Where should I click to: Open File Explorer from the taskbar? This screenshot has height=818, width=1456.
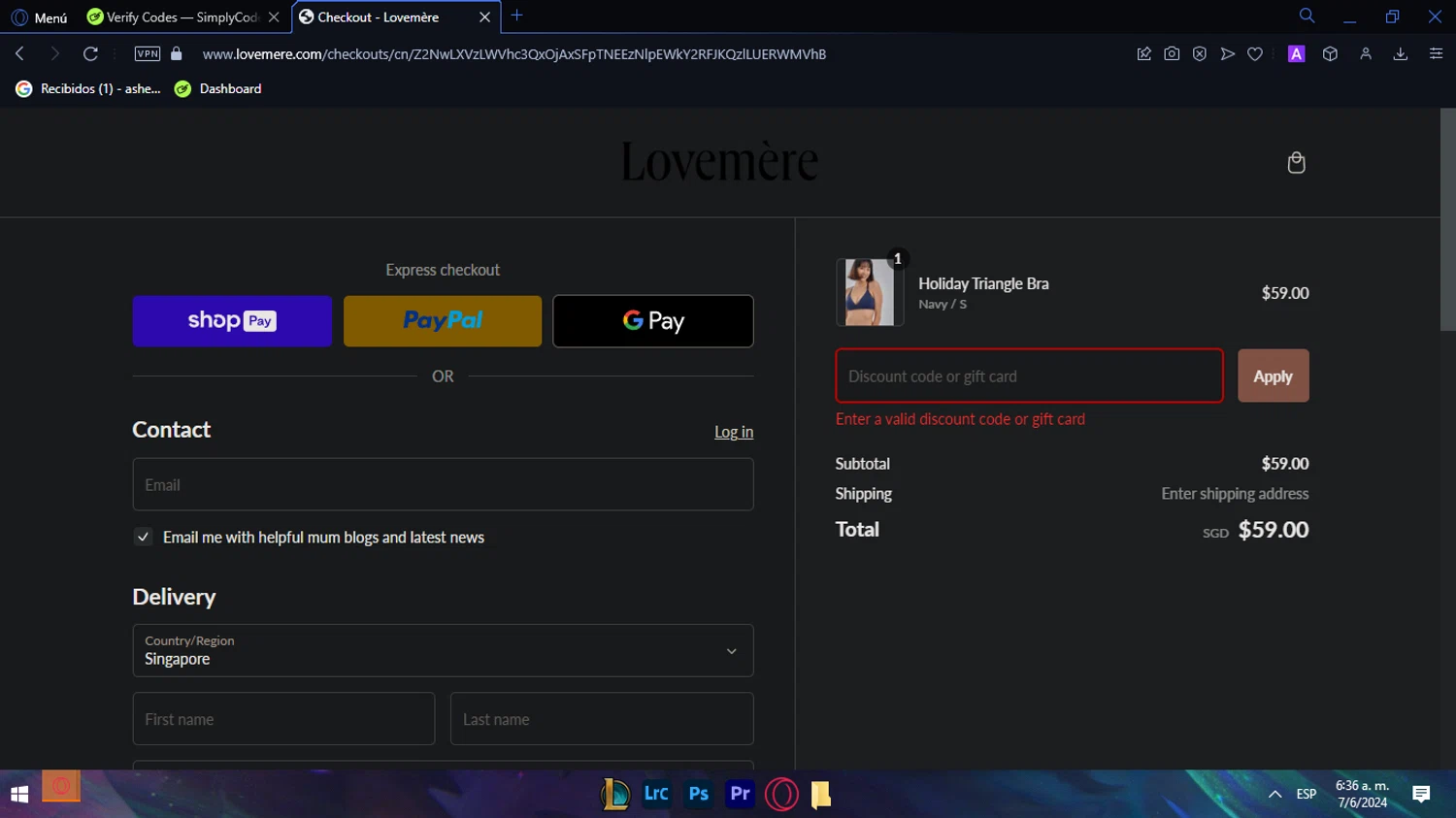(821, 794)
